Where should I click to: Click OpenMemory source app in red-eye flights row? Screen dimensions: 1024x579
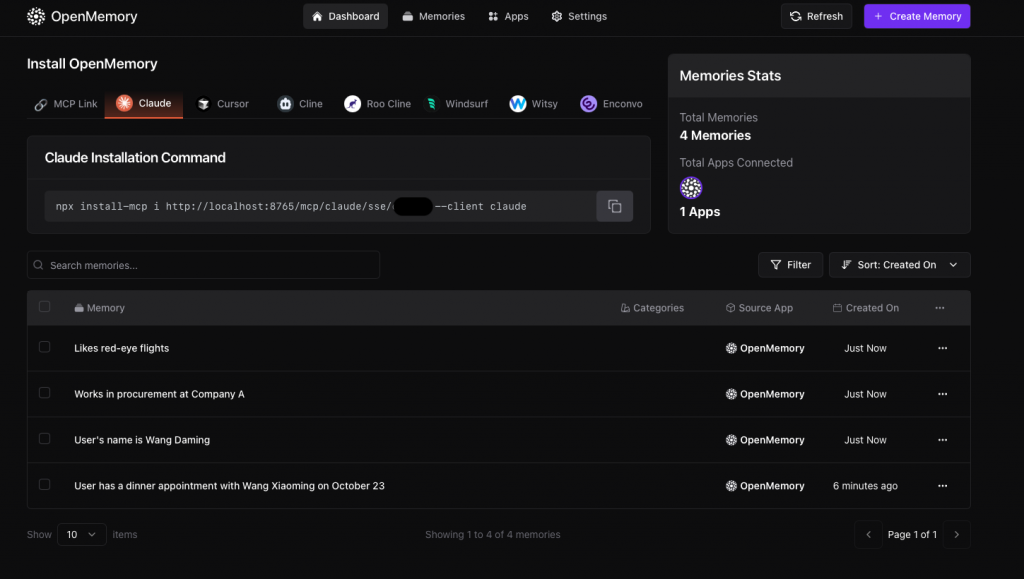pos(765,349)
